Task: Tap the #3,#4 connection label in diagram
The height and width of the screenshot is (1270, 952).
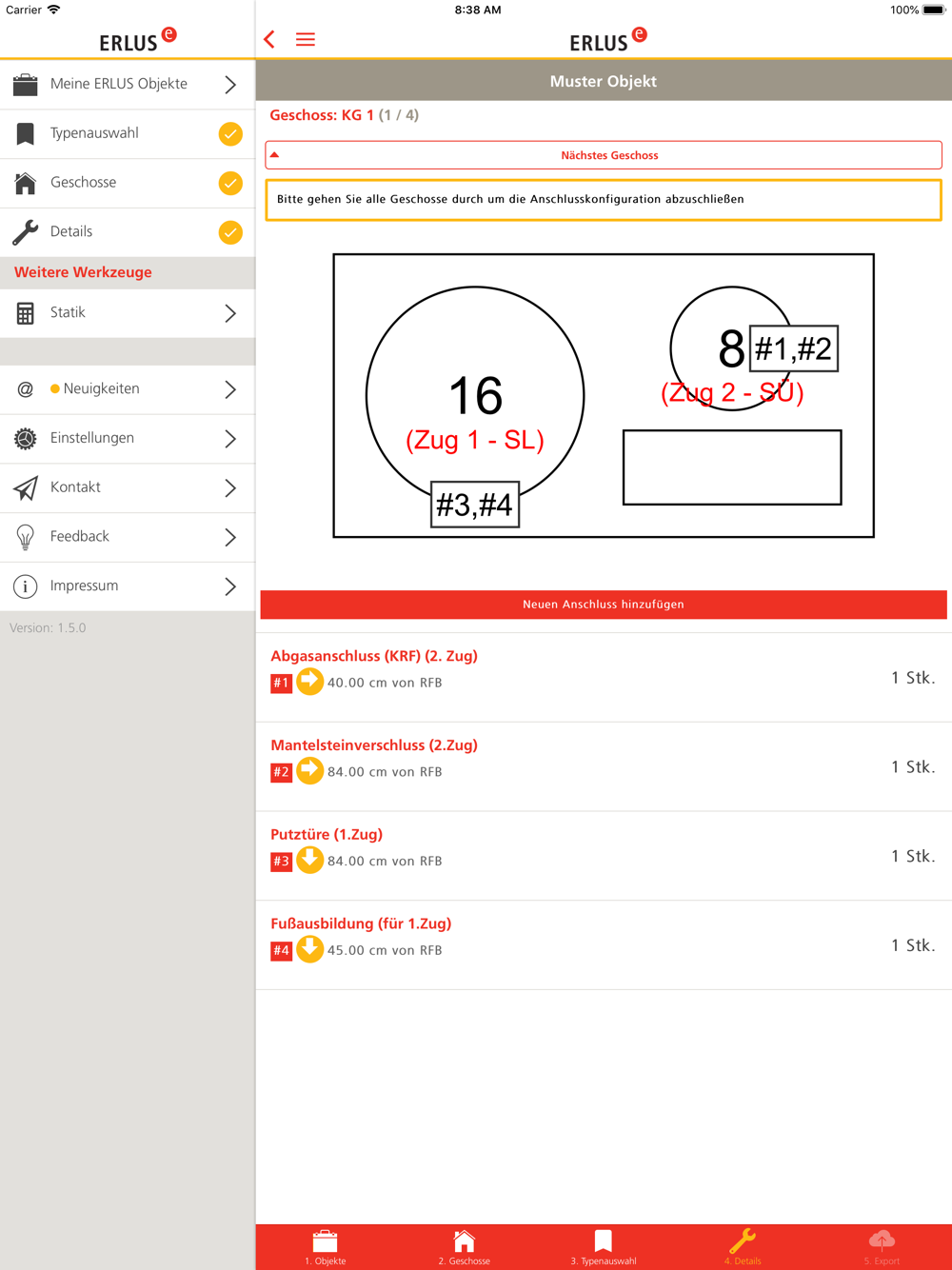Action: (x=475, y=504)
